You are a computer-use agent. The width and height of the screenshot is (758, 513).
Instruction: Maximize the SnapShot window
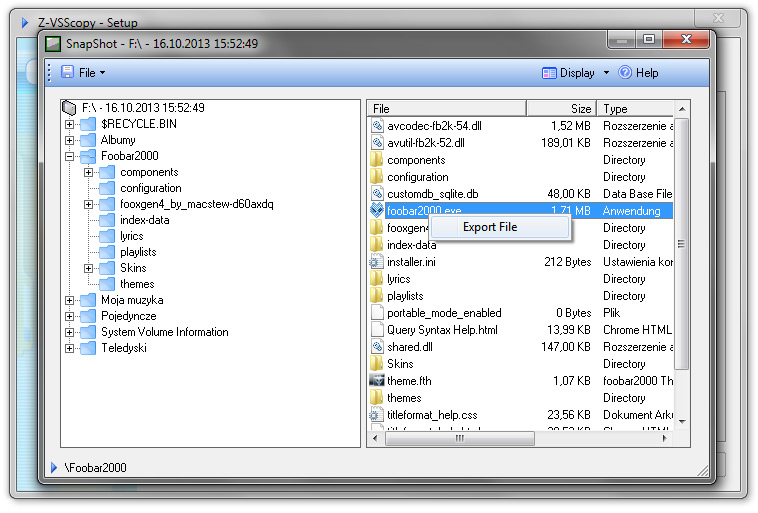click(649, 39)
